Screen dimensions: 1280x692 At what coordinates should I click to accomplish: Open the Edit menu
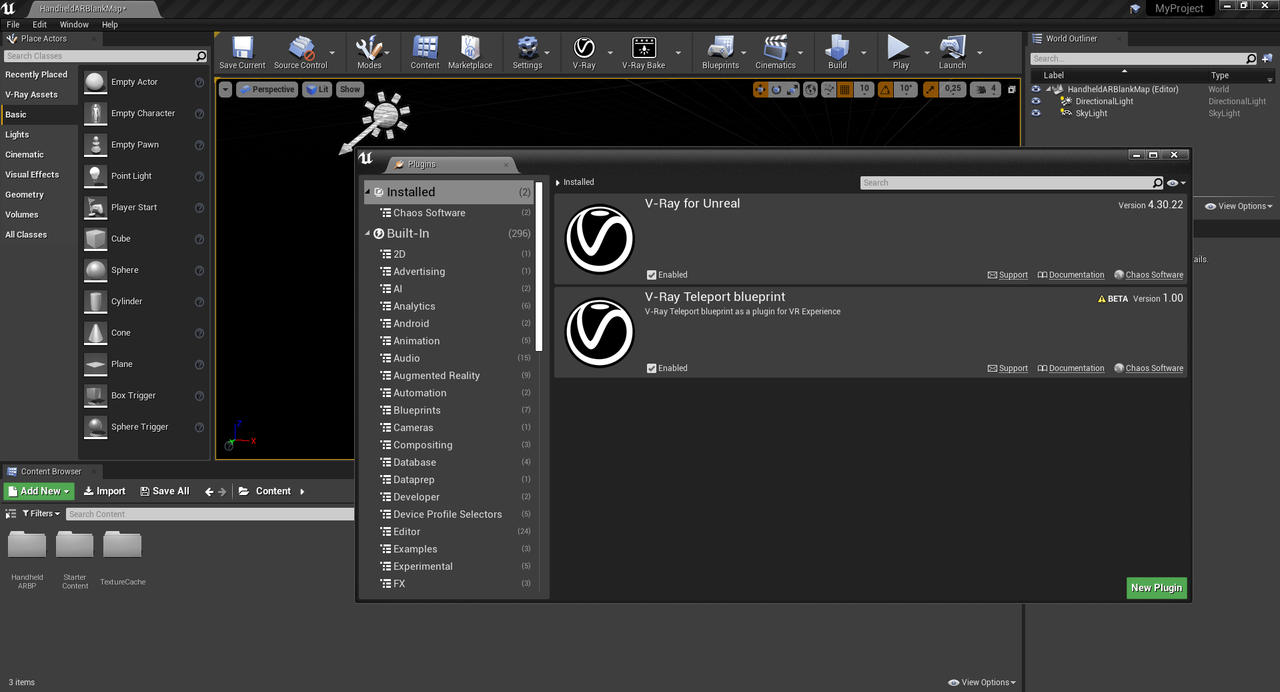click(x=40, y=24)
